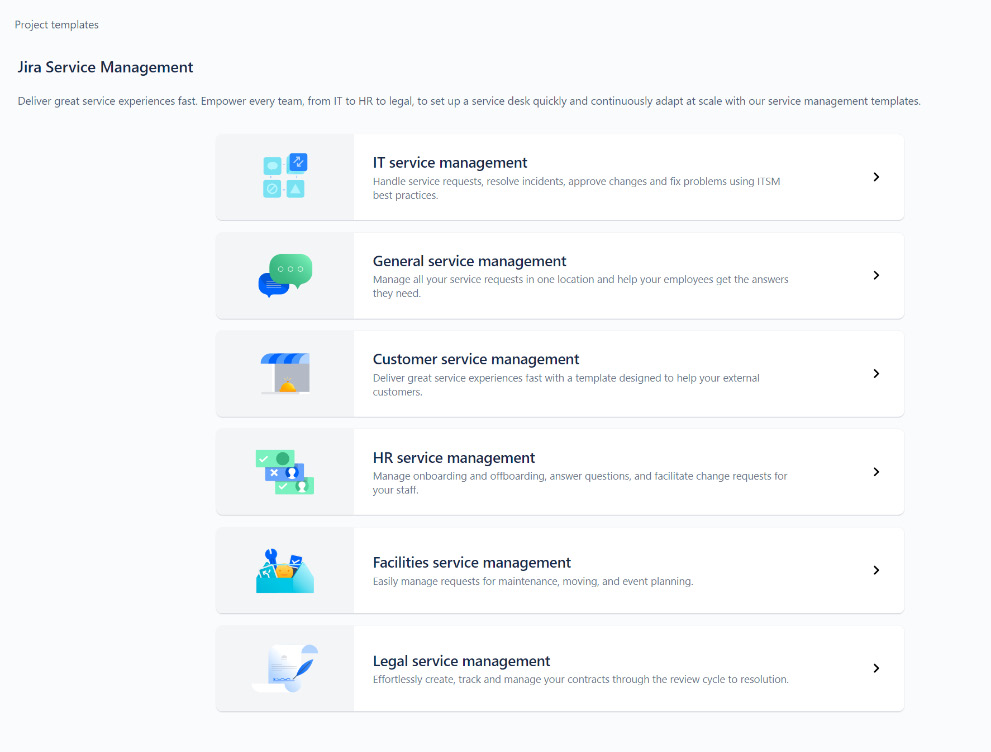Click the IT service management grid icon
Screen dimensions: 991x752
pyautogui.click(x=285, y=176)
